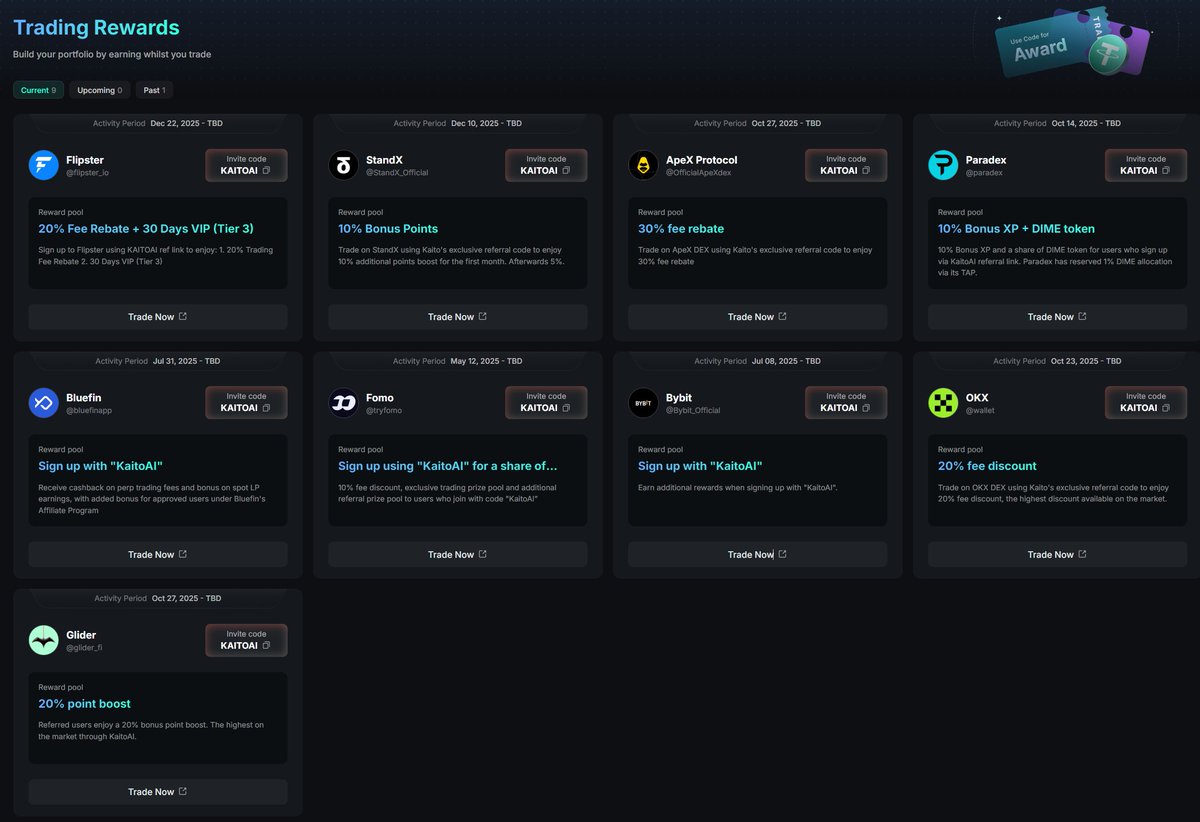The height and width of the screenshot is (822, 1200).
Task: Click the Glider logo icon
Action: pyautogui.click(x=44, y=640)
